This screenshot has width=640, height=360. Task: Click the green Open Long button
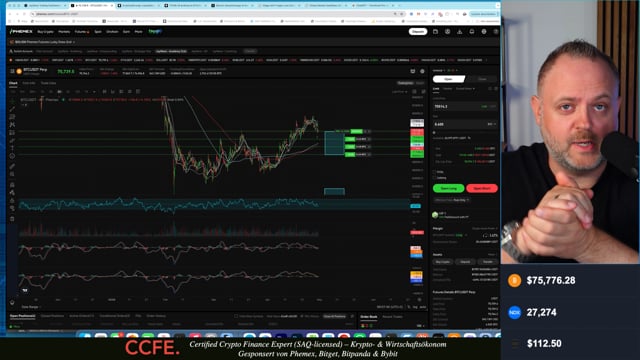point(448,188)
